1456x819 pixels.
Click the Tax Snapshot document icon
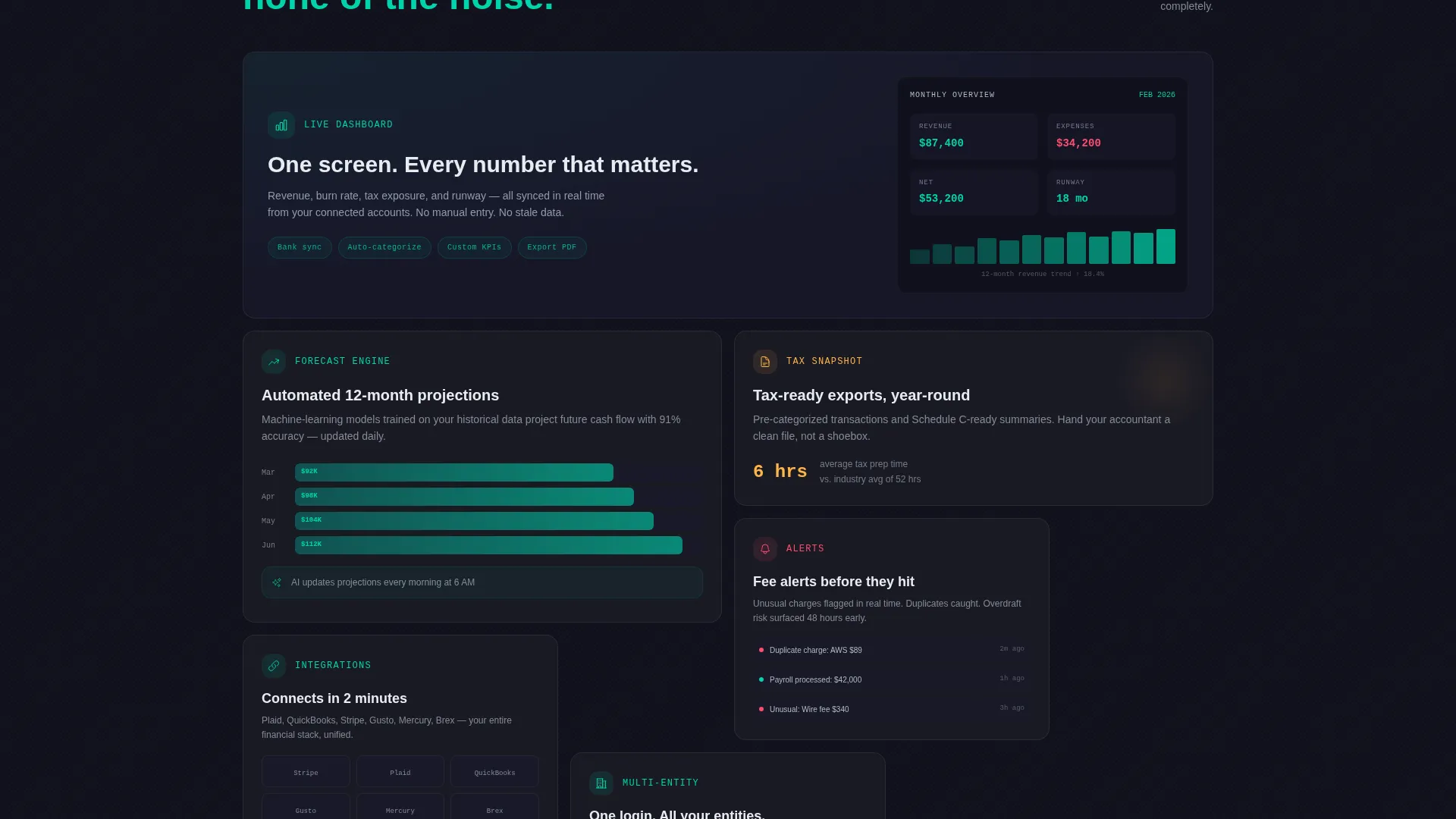point(765,362)
